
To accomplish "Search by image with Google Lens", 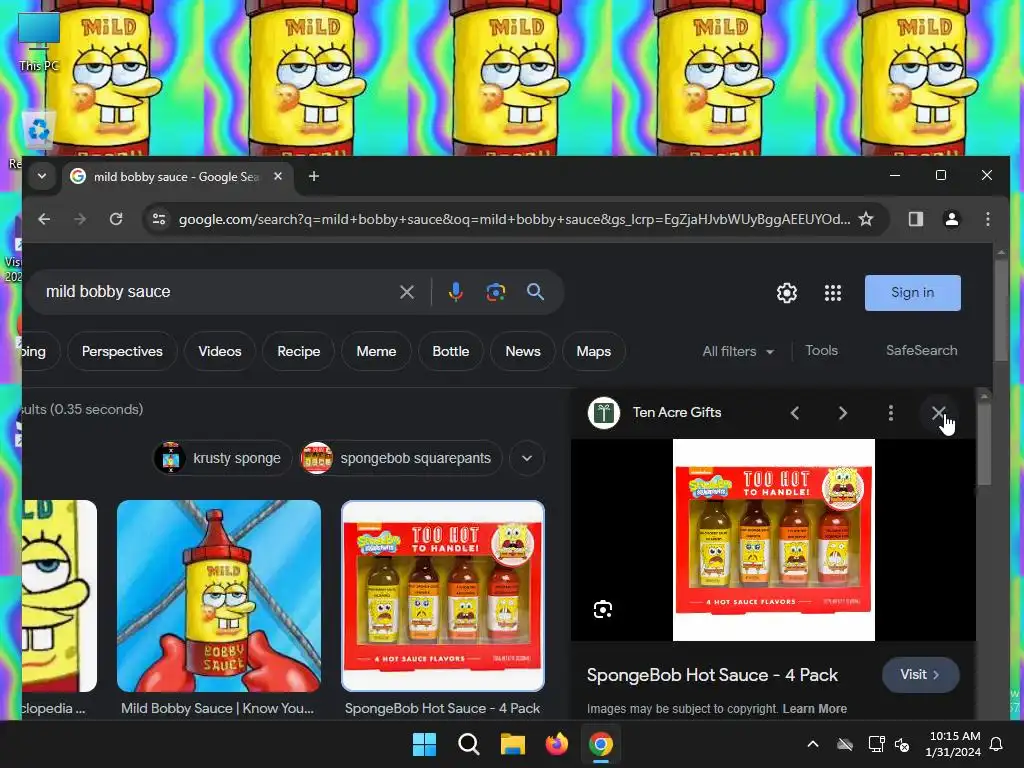I will [x=496, y=292].
